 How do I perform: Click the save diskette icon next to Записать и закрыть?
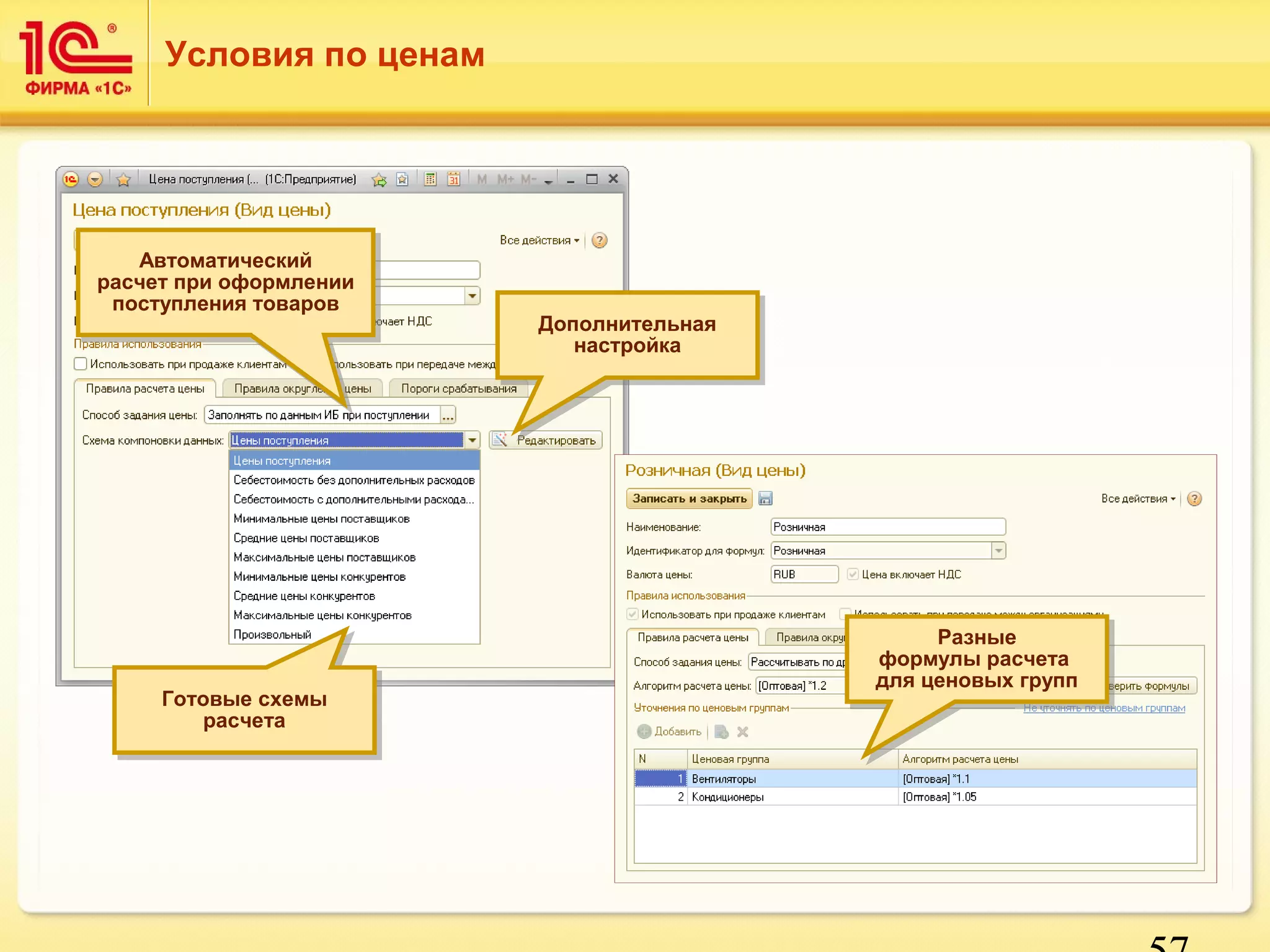(x=766, y=498)
